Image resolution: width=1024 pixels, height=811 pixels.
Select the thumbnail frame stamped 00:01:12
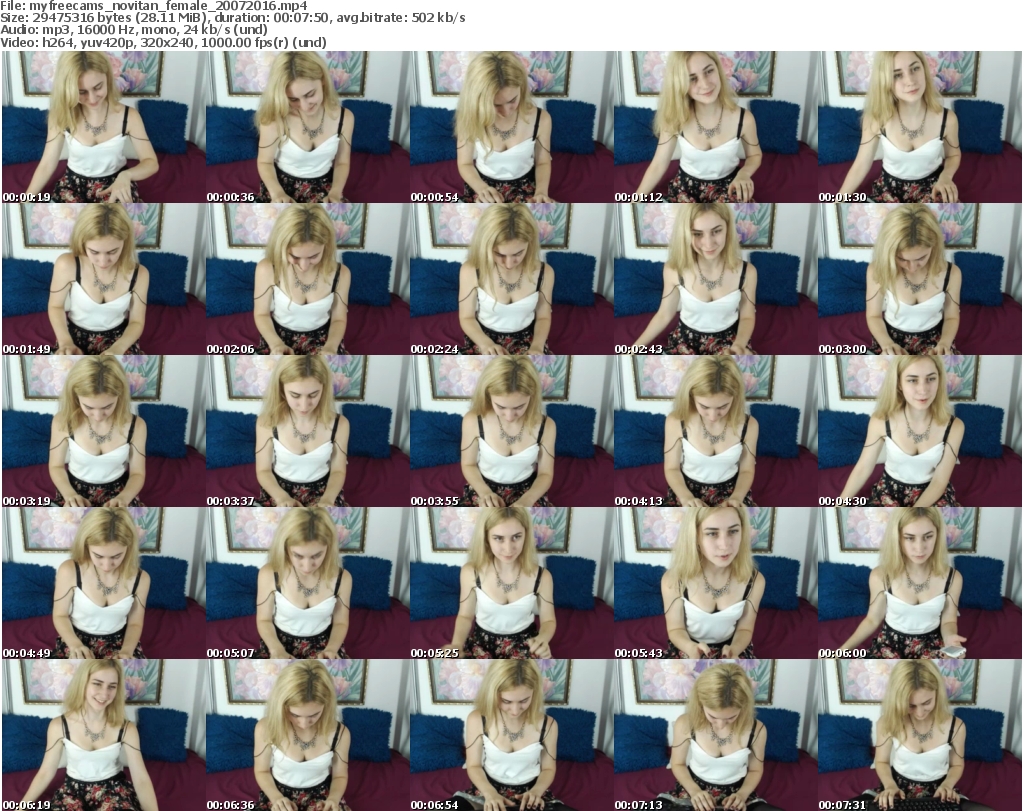(x=716, y=127)
